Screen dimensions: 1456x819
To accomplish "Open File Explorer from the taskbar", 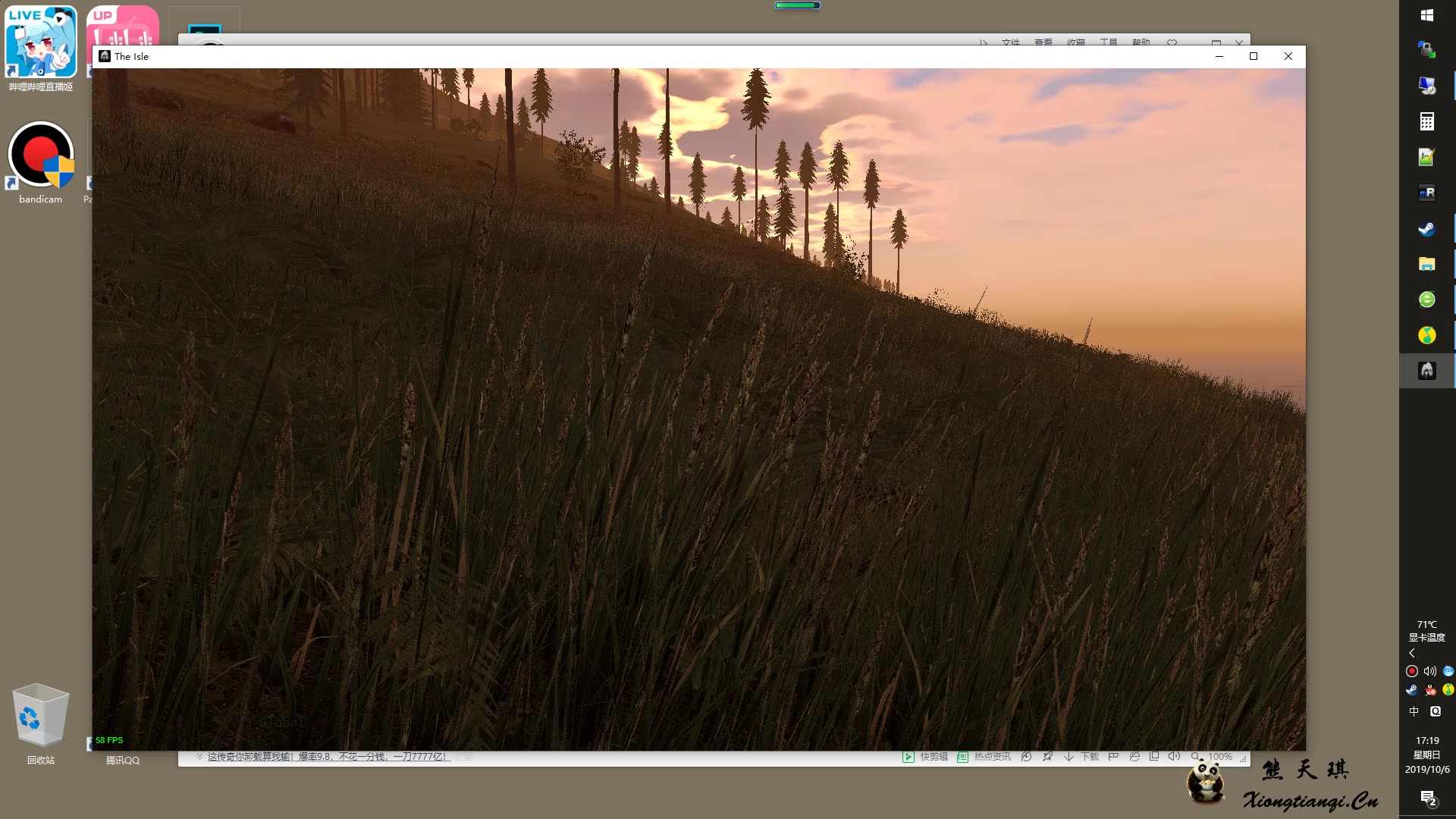I will (x=1426, y=264).
